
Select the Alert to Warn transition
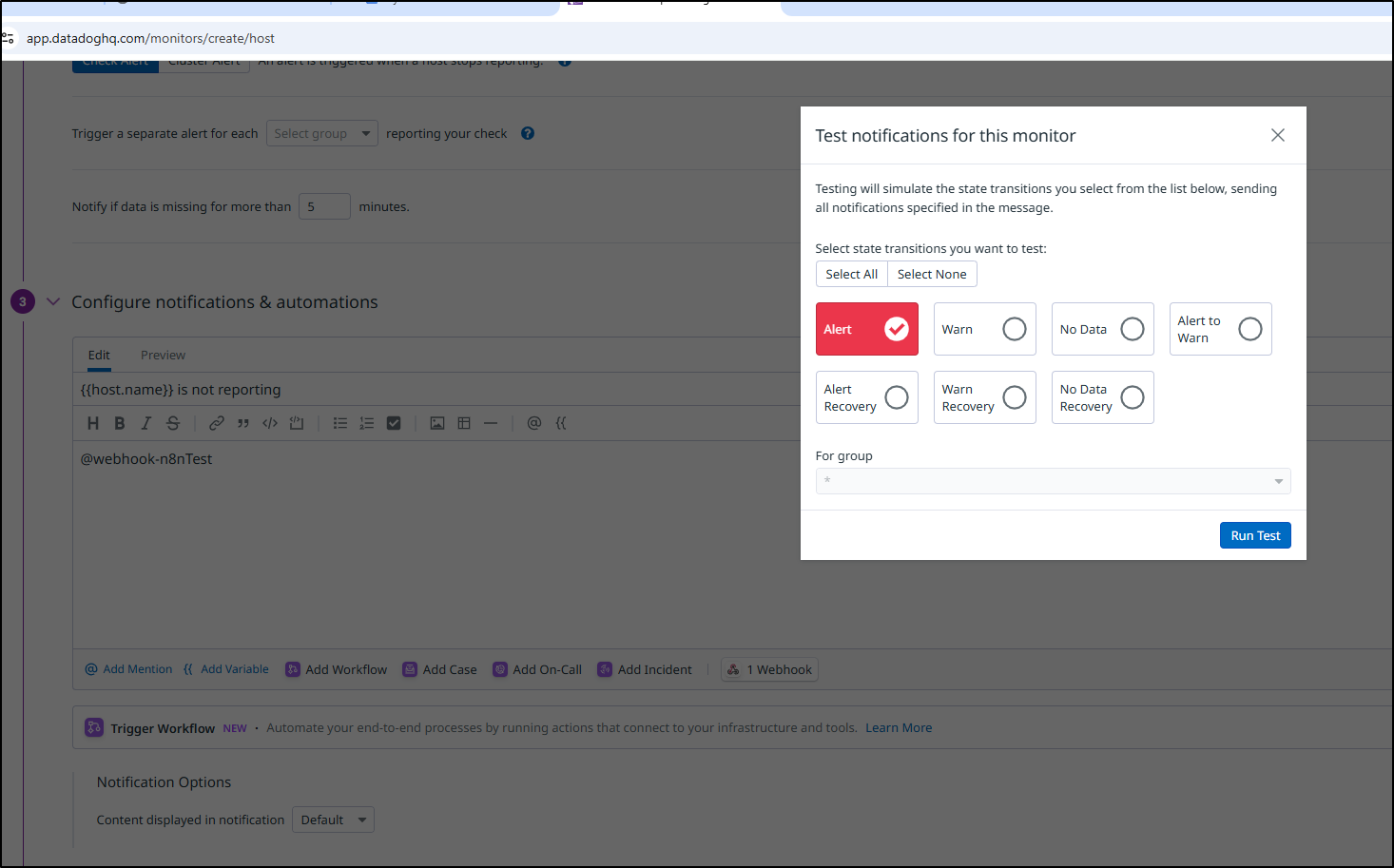pos(1221,329)
